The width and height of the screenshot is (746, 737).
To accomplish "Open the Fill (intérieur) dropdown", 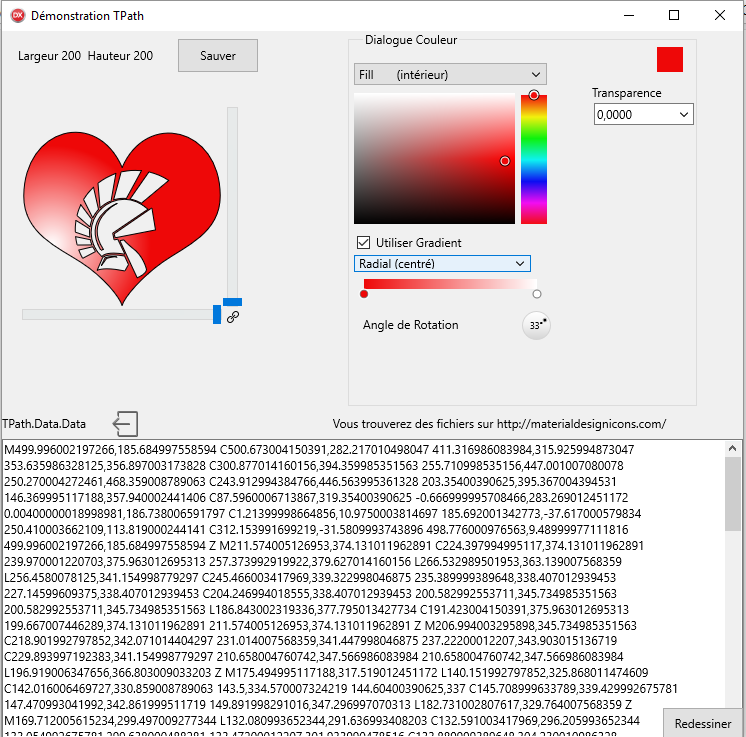I will pos(450,75).
